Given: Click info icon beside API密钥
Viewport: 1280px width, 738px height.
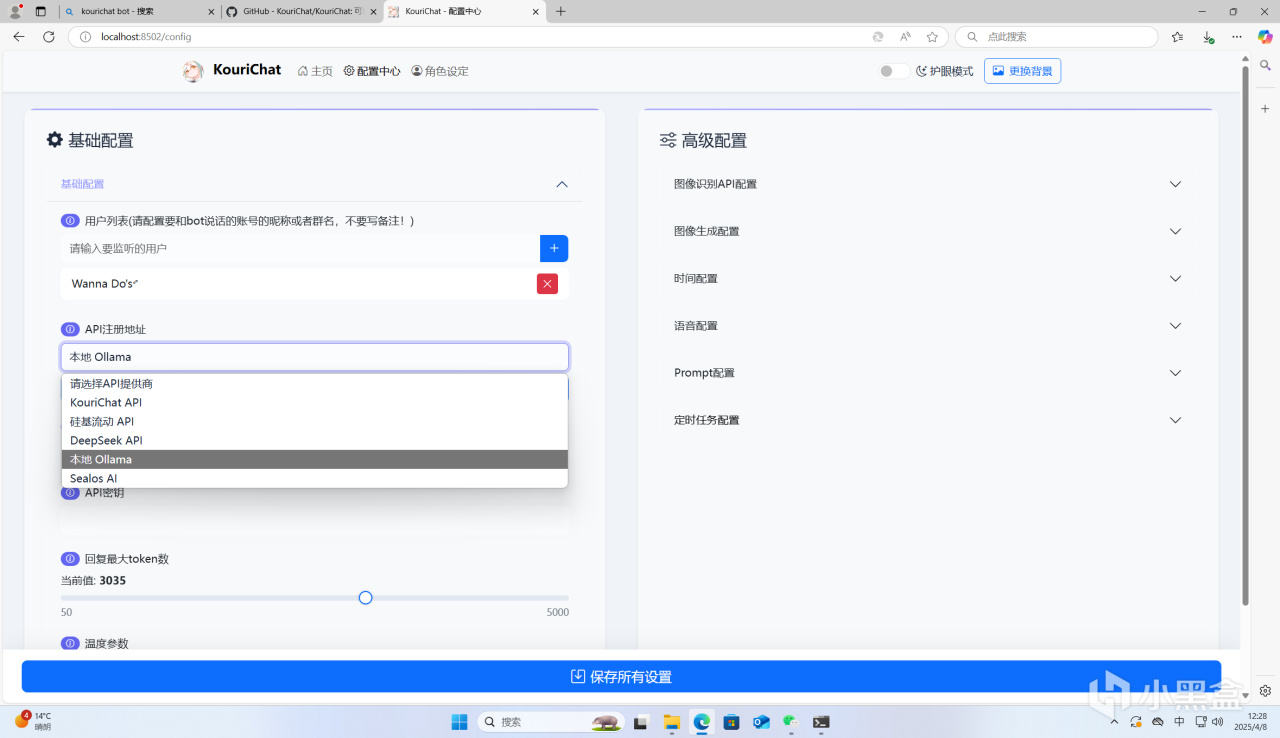Looking at the screenshot, I should [x=70, y=493].
